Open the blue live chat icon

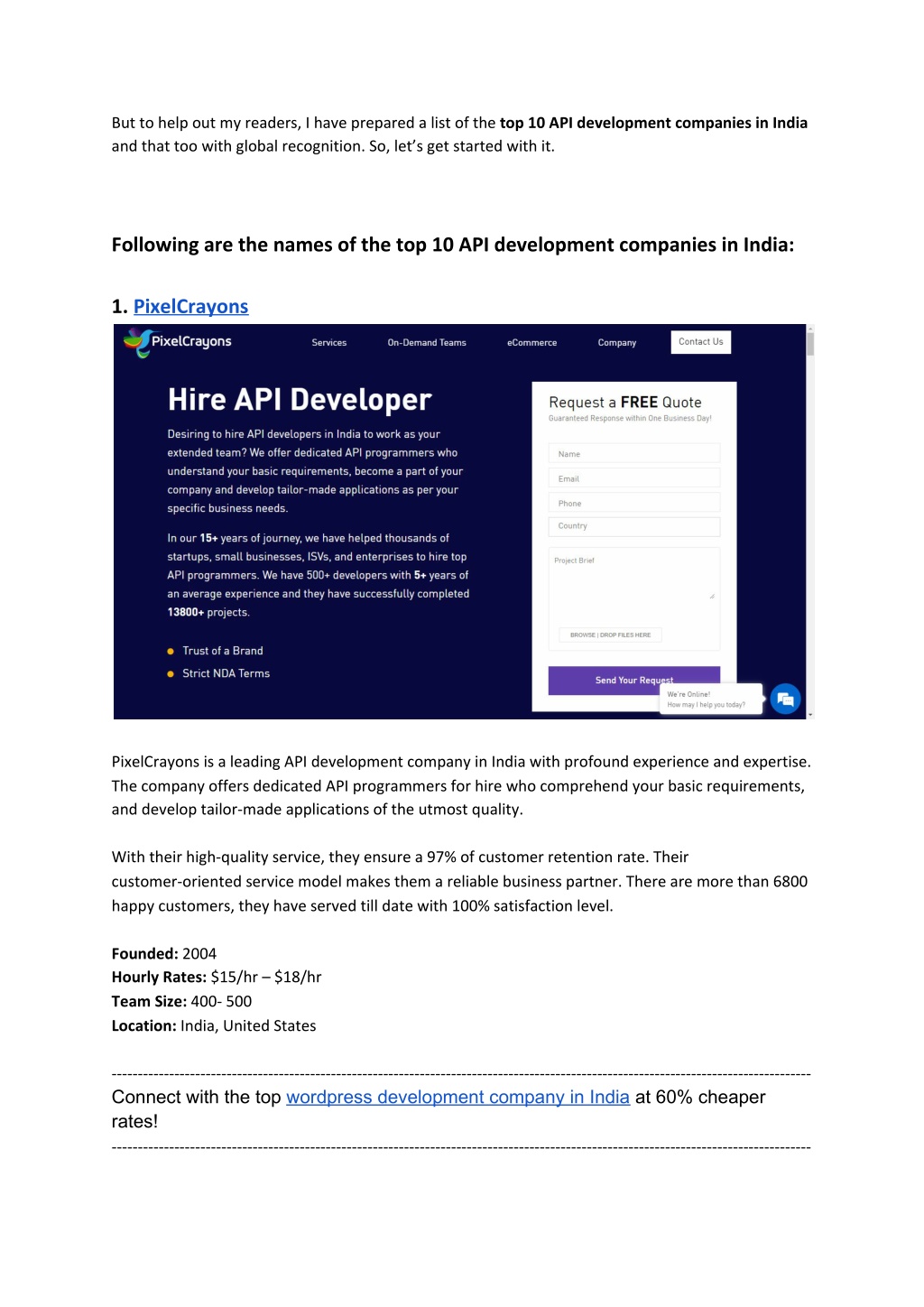tap(786, 699)
